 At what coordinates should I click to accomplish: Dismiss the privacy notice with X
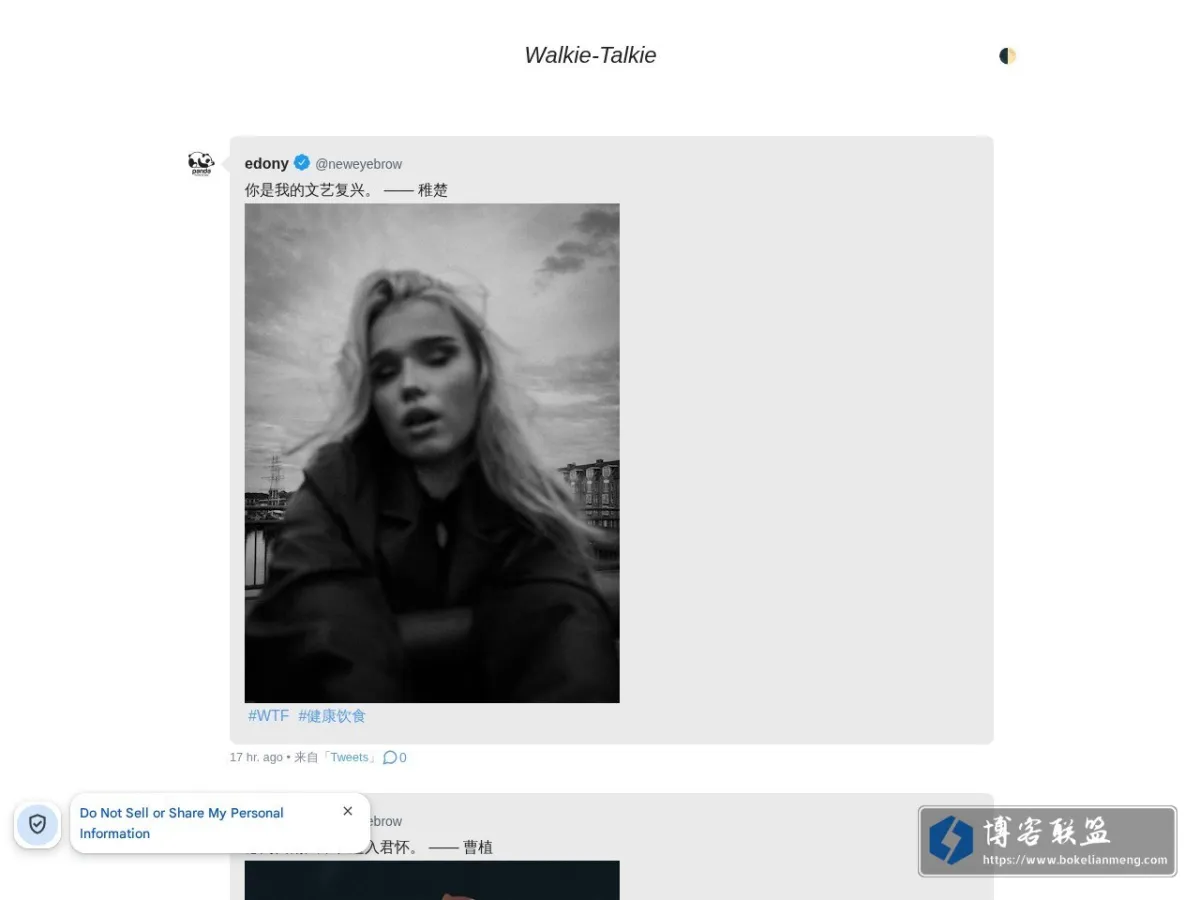[x=348, y=811]
